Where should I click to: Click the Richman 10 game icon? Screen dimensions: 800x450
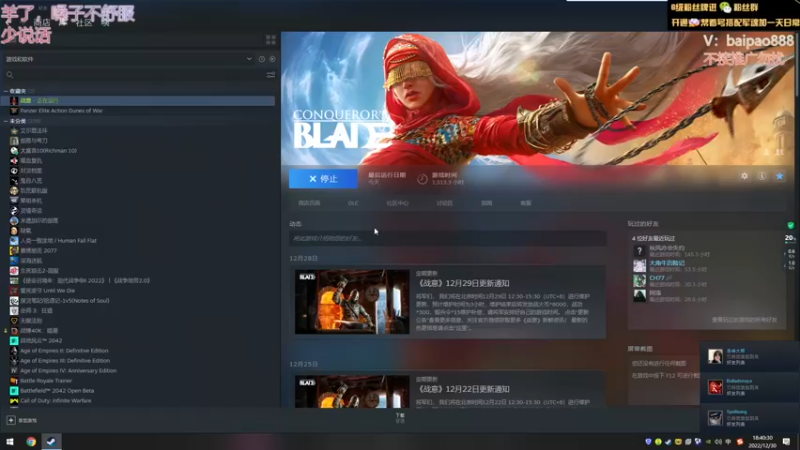(x=14, y=151)
